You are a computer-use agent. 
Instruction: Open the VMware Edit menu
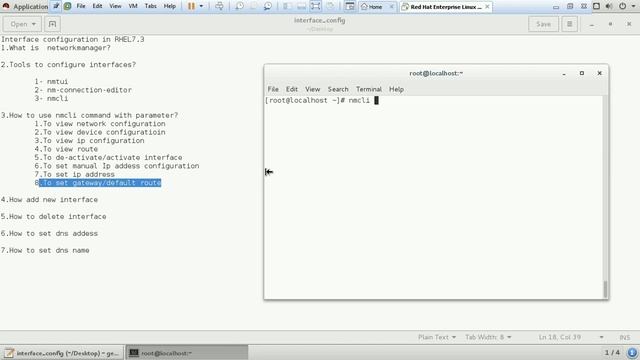coord(97,6)
